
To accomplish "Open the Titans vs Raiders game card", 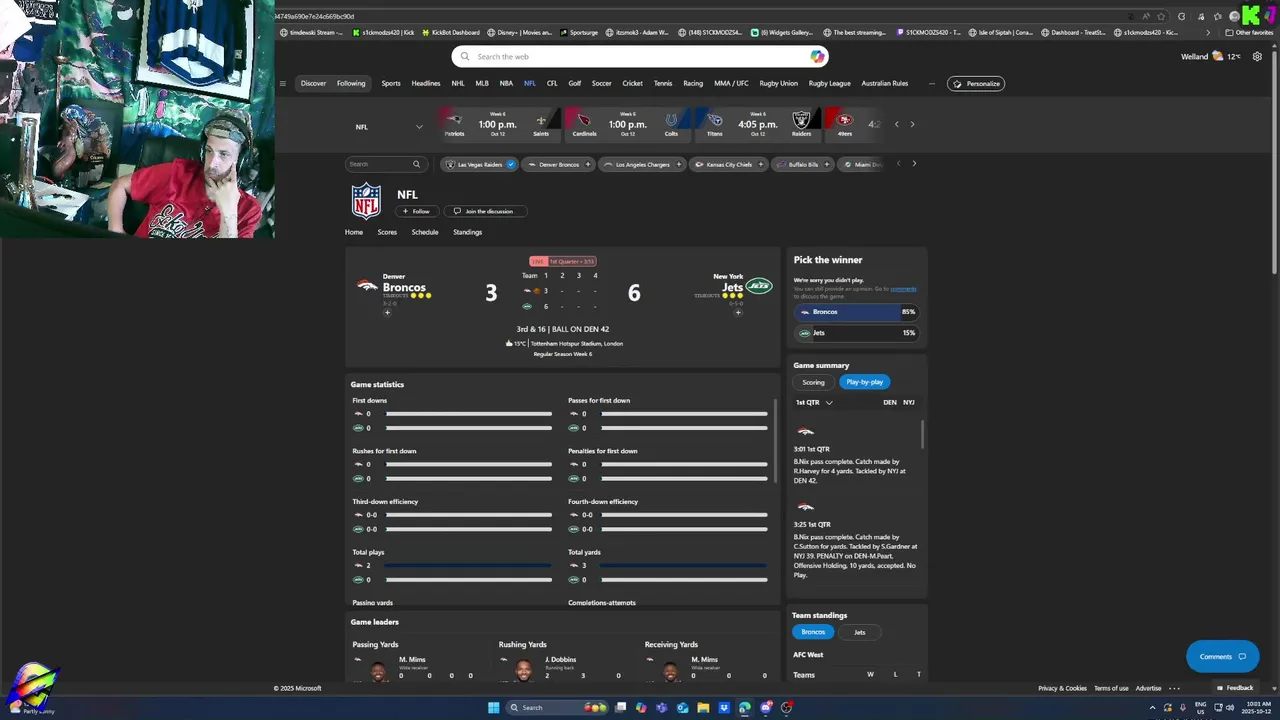I will pyautogui.click(x=757, y=124).
